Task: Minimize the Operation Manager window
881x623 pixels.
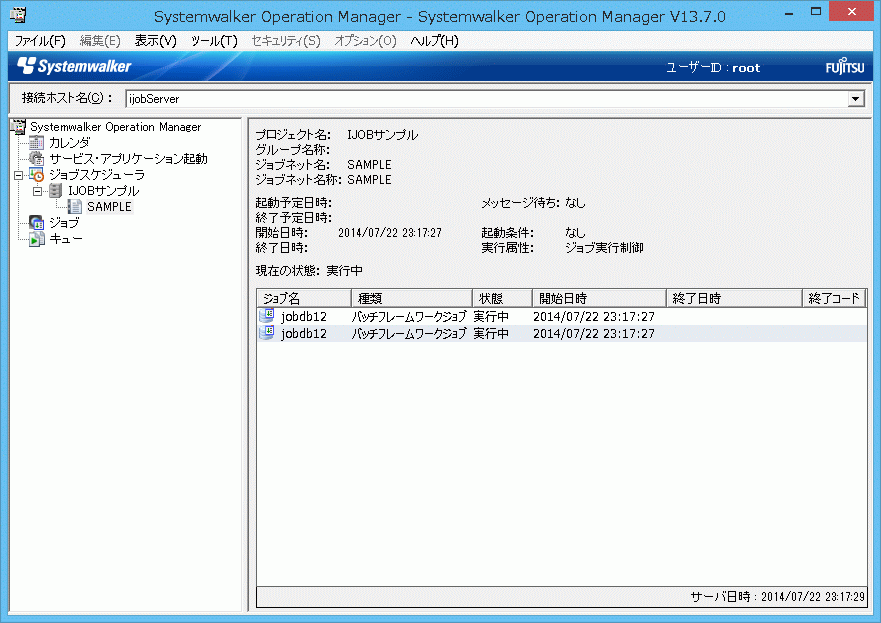Action: pos(789,13)
